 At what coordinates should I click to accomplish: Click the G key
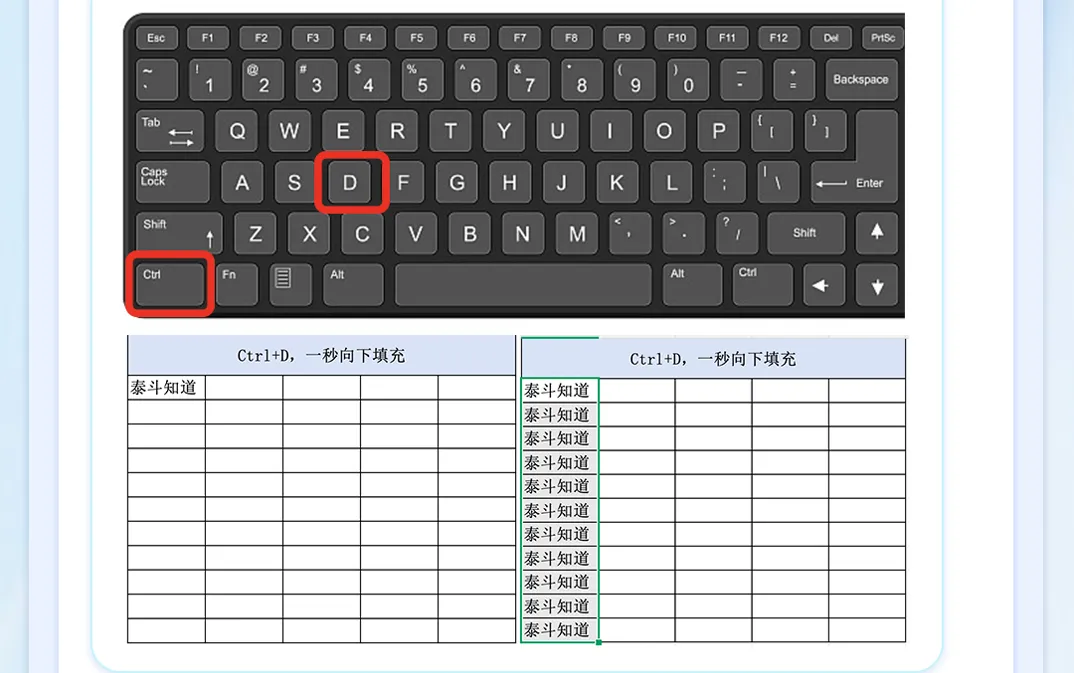[x=457, y=182]
